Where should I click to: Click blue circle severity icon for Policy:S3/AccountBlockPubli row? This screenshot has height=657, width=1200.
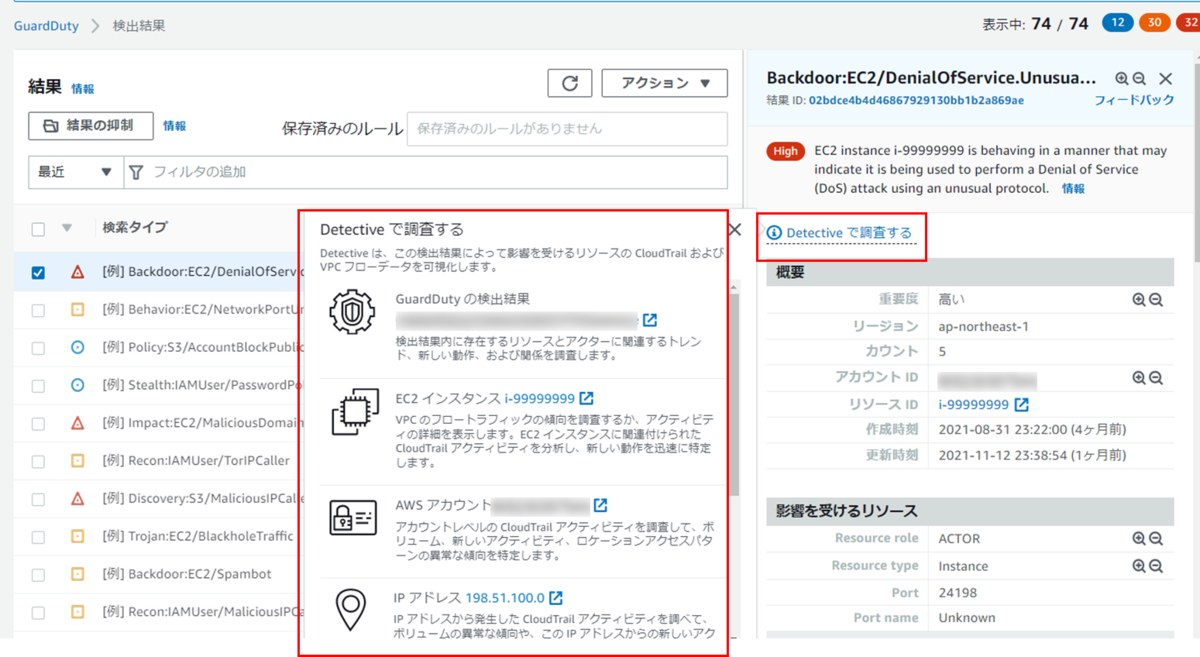(77, 348)
